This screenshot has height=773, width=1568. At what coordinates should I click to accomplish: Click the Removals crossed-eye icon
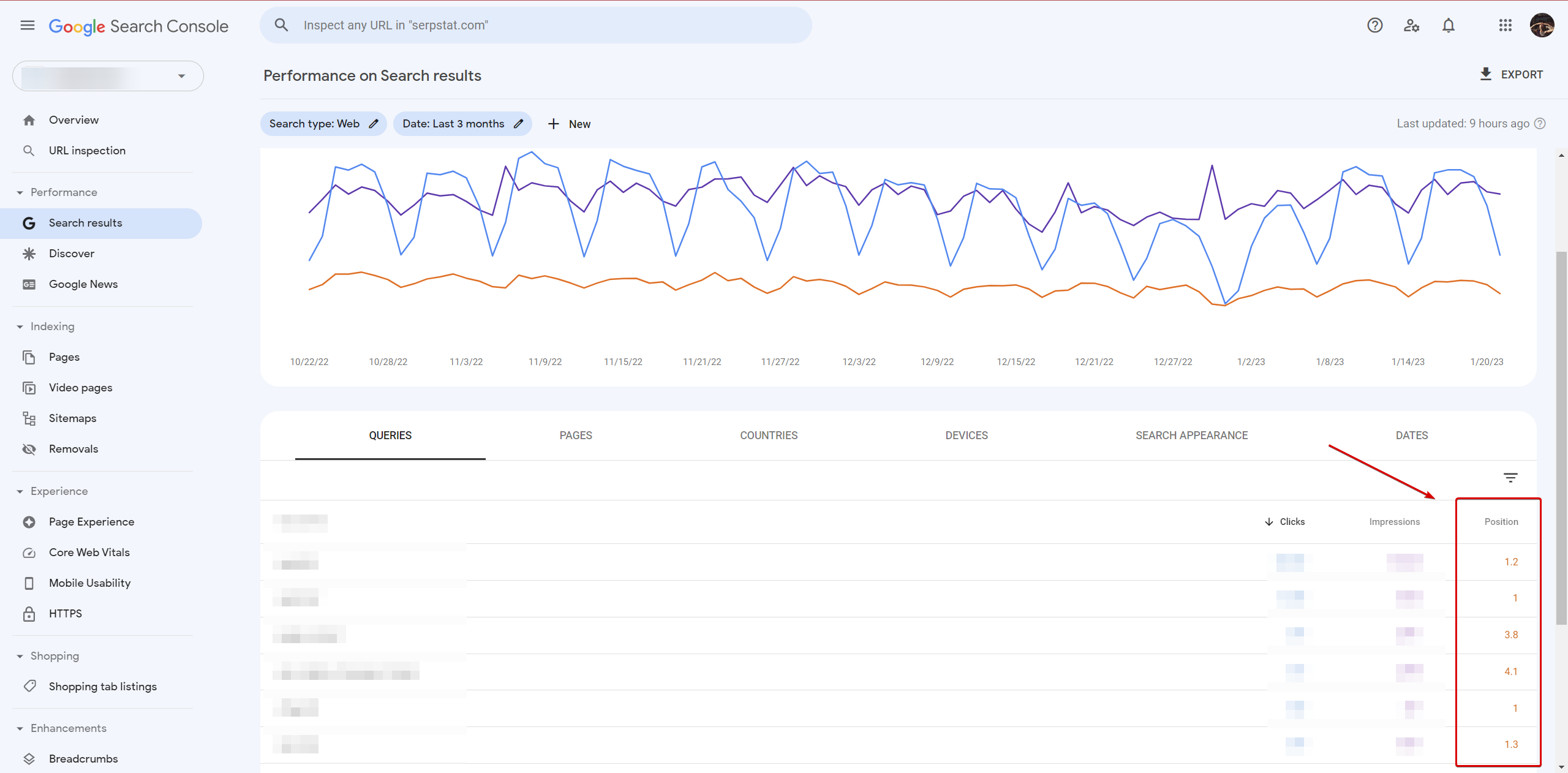pos(29,449)
